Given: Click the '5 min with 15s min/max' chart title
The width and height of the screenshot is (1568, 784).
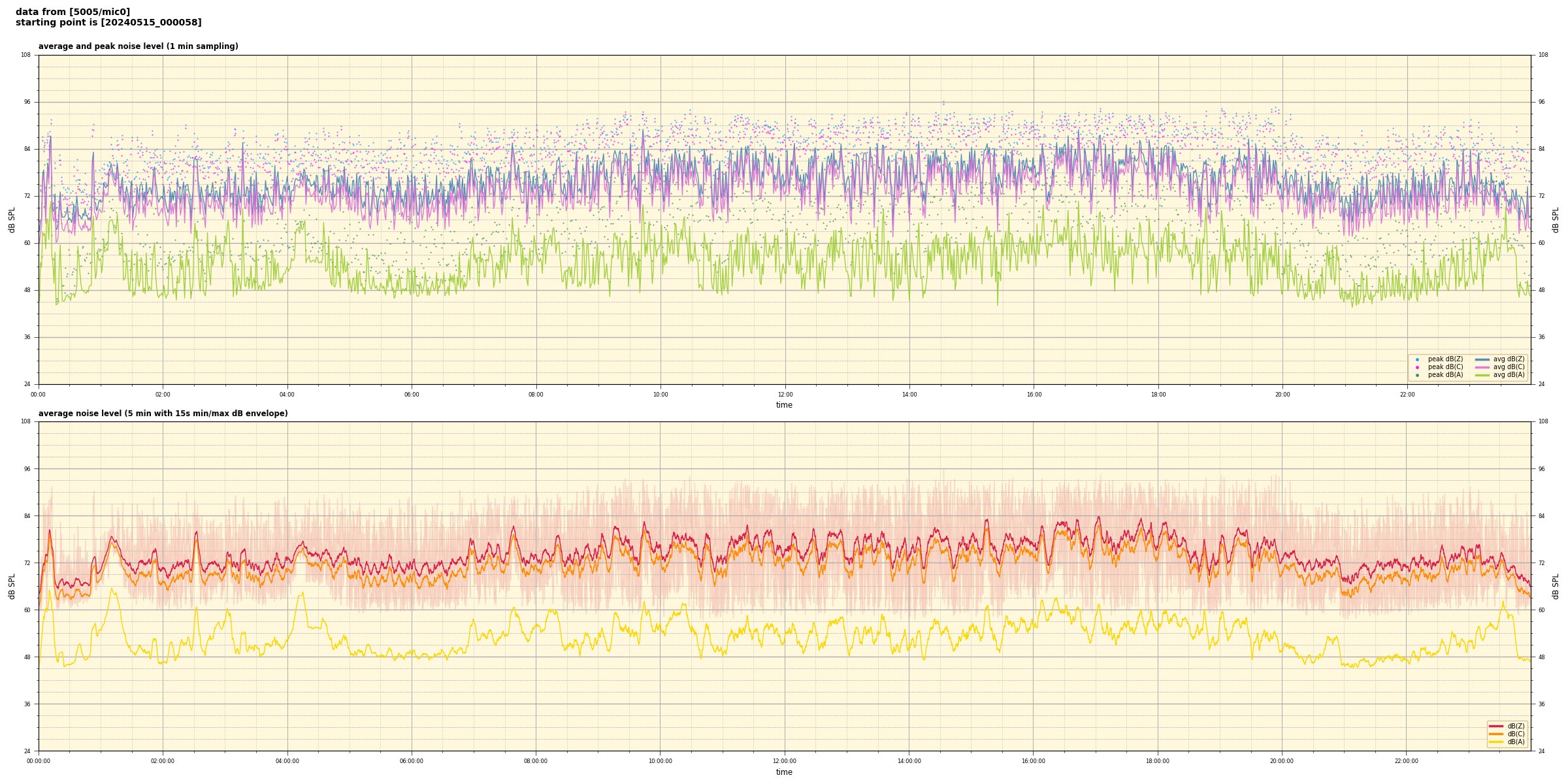Looking at the screenshot, I should coord(163,414).
